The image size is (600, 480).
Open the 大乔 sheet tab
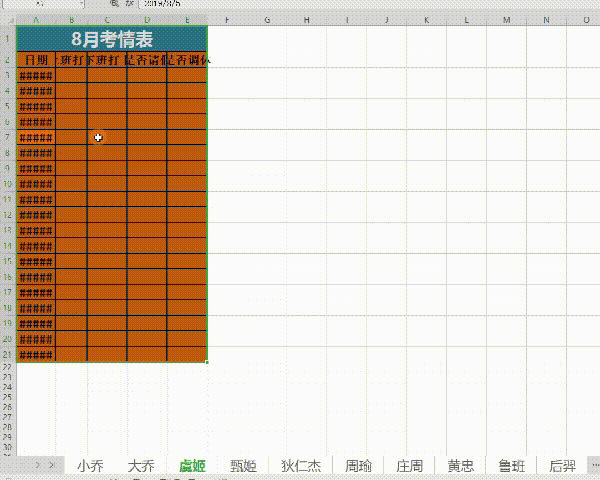(141, 466)
